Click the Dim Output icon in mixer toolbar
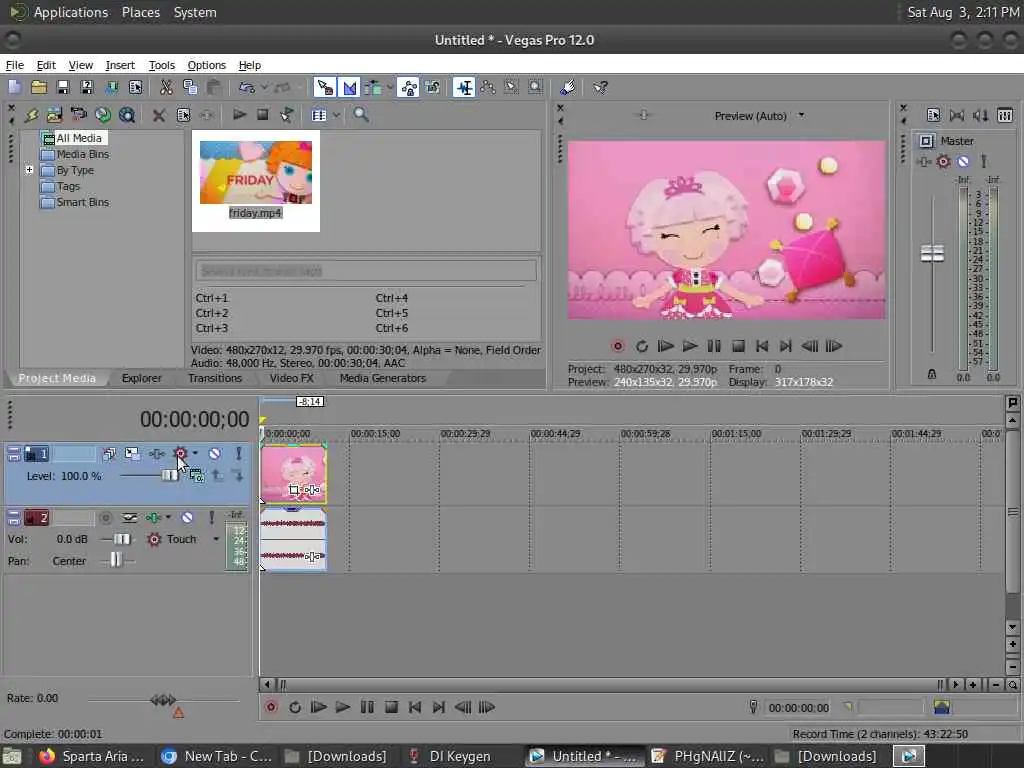The width and height of the screenshot is (1024, 768). [980, 116]
